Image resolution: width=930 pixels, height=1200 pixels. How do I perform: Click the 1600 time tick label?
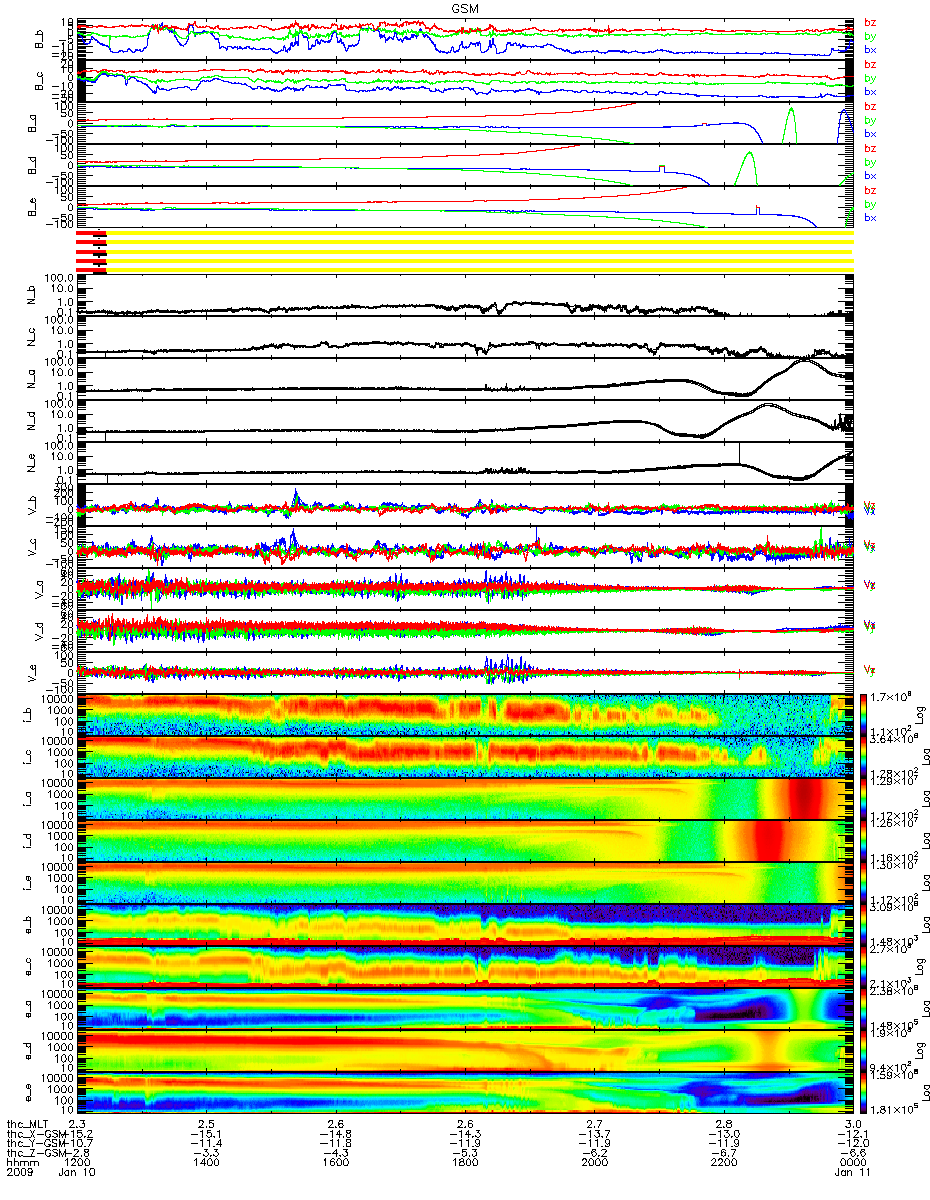335,1162
